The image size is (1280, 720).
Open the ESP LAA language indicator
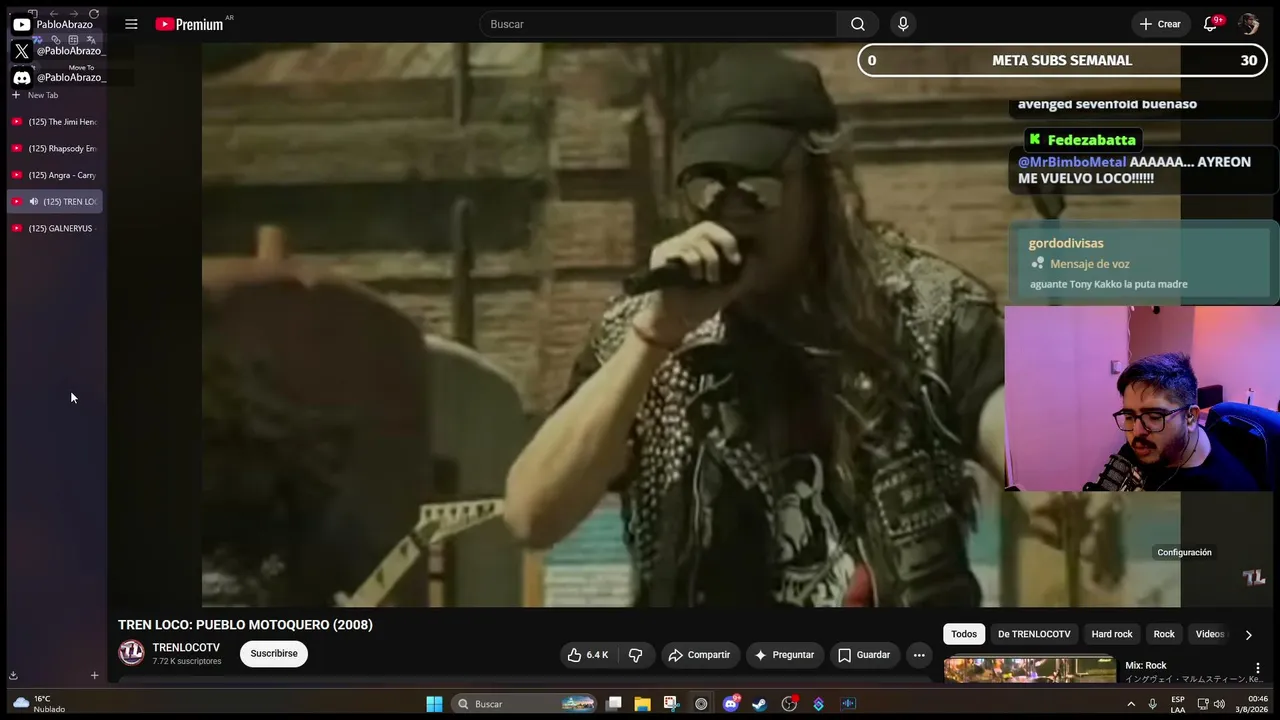(x=1178, y=704)
